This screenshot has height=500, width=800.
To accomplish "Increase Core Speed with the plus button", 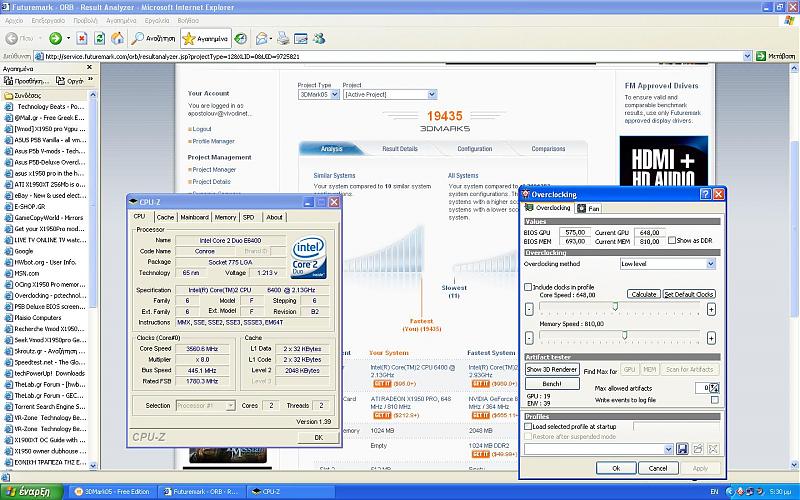I will 711,309.
